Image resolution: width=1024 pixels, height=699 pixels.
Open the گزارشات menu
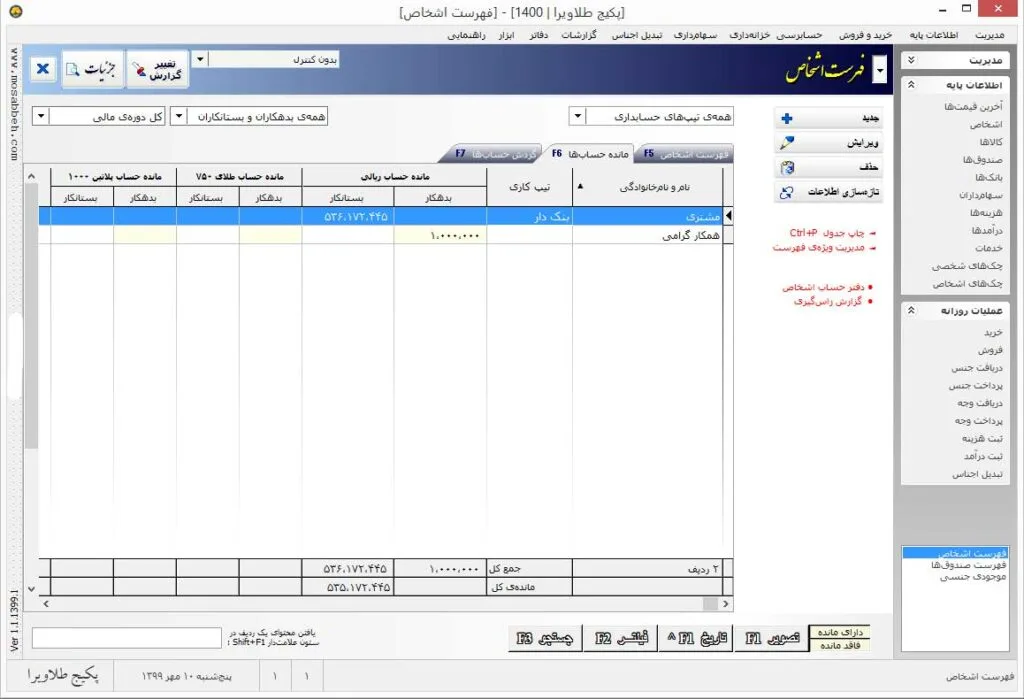point(579,35)
